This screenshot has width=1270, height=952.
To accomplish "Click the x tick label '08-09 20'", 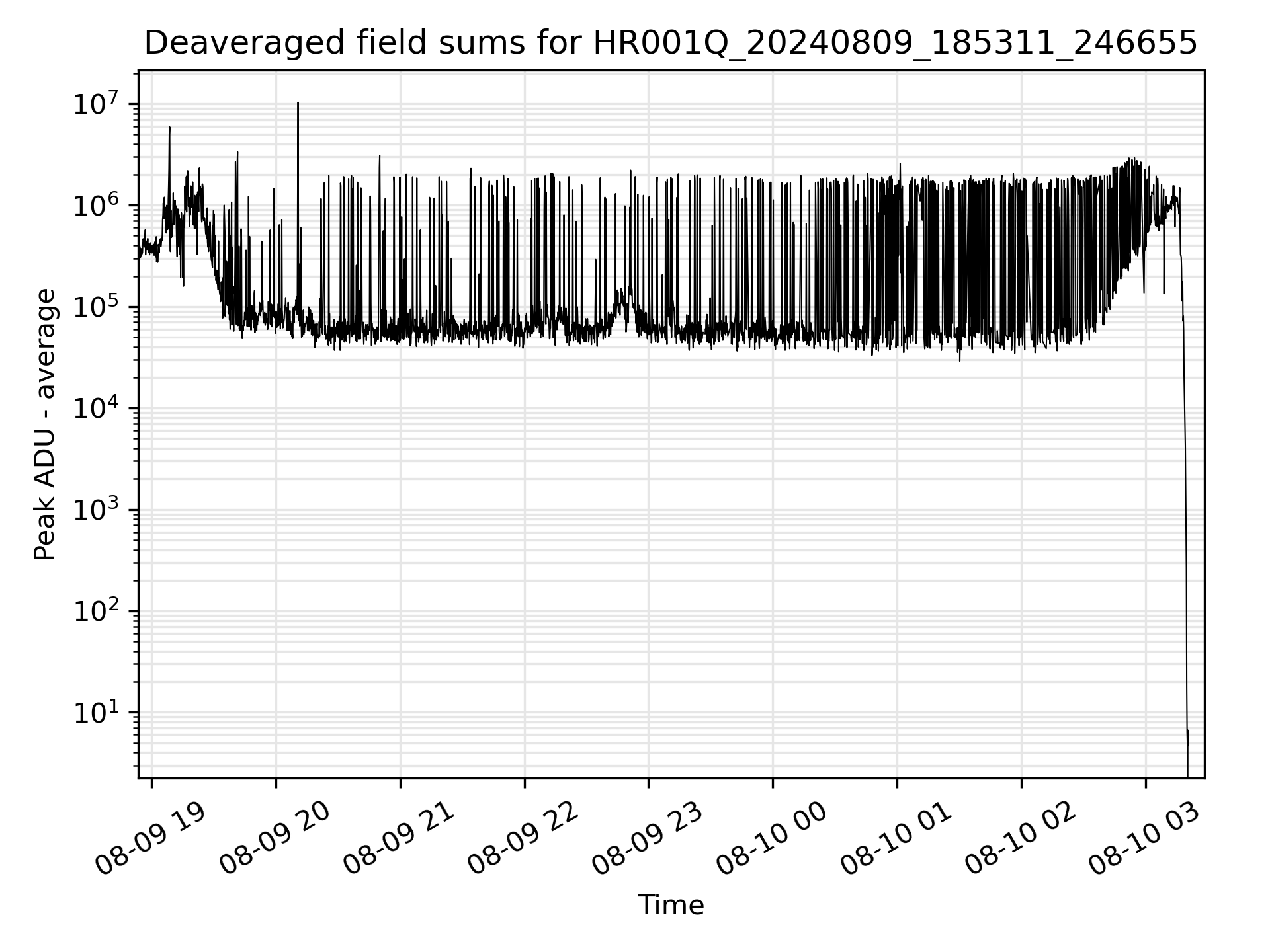I will tap(275, 840).
